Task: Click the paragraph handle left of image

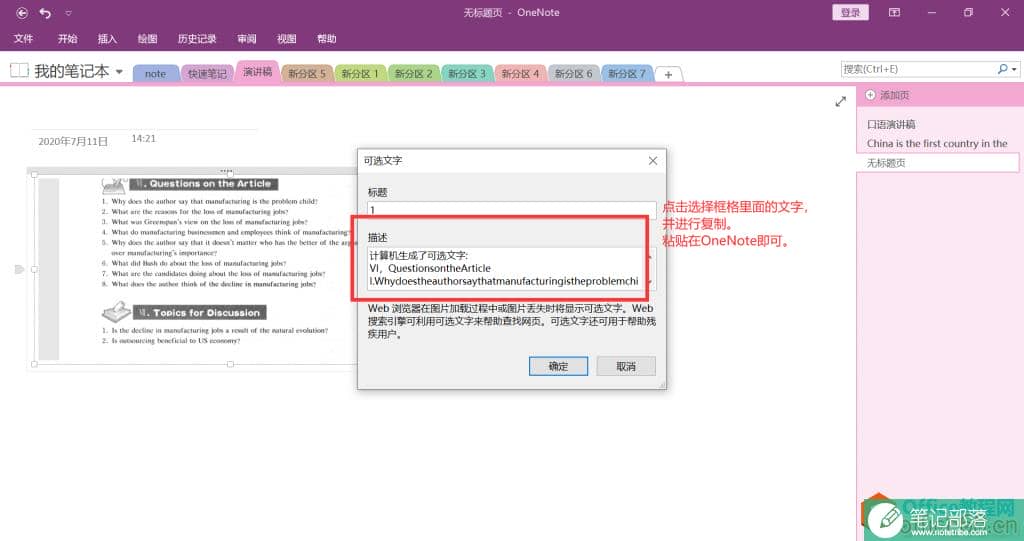Action: pos(19,269)
